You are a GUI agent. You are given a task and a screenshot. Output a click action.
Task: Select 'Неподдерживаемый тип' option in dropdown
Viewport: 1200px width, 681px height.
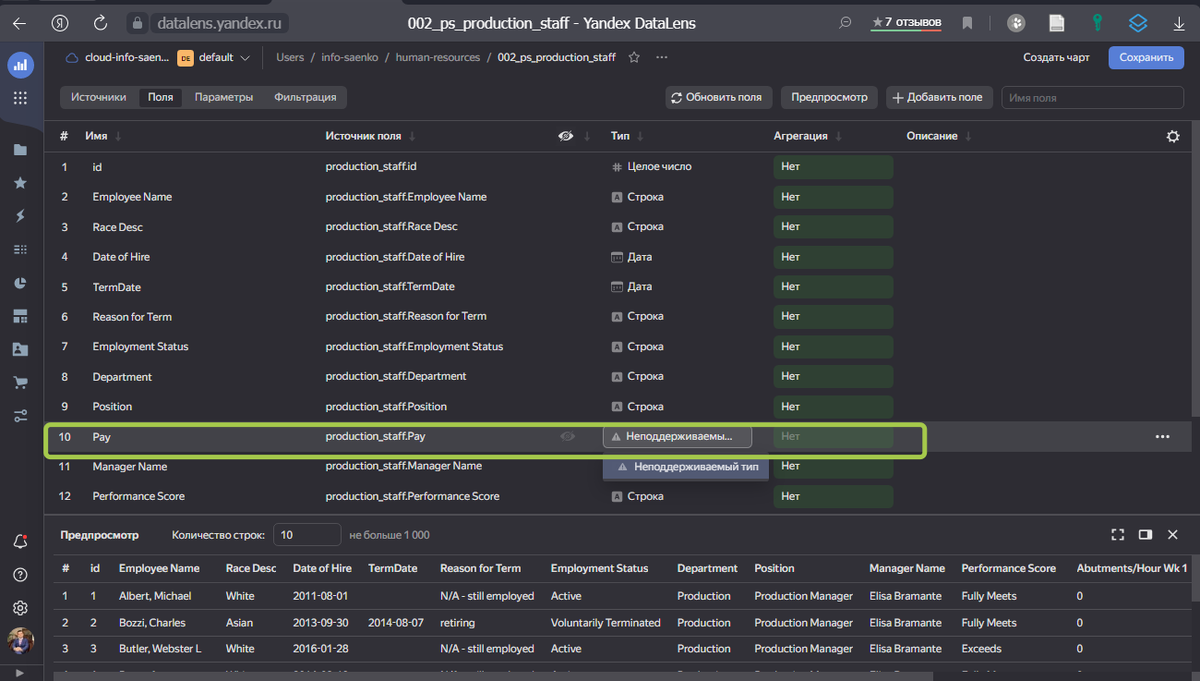point(686,467)
